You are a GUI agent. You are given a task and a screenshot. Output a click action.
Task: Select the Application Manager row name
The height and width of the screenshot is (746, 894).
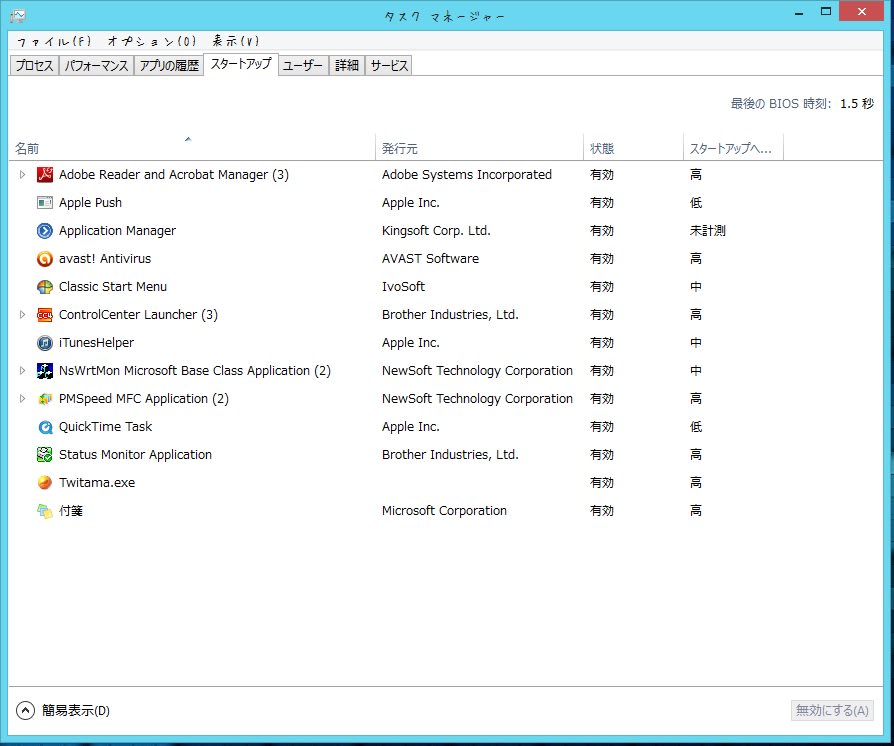pyautogui.click(x=117, y=230)
